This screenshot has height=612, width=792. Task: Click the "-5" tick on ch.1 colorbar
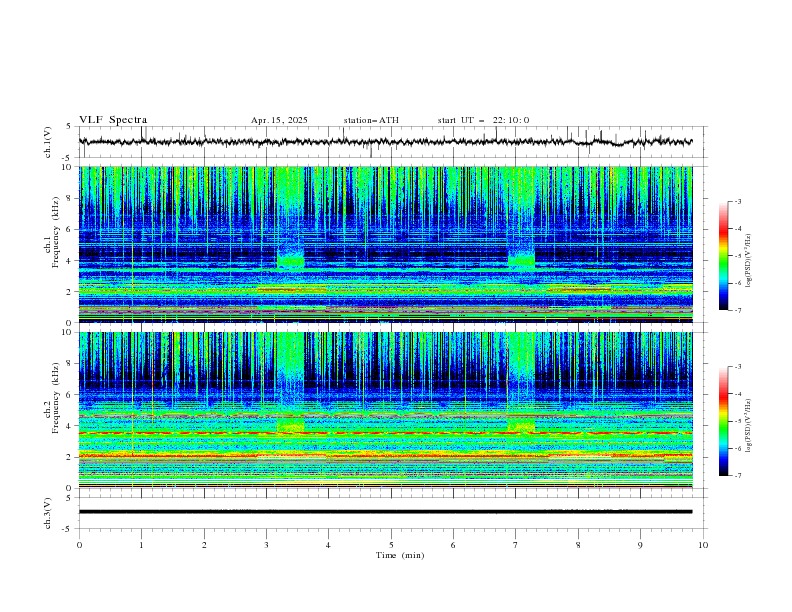click(x=737, y=256)
